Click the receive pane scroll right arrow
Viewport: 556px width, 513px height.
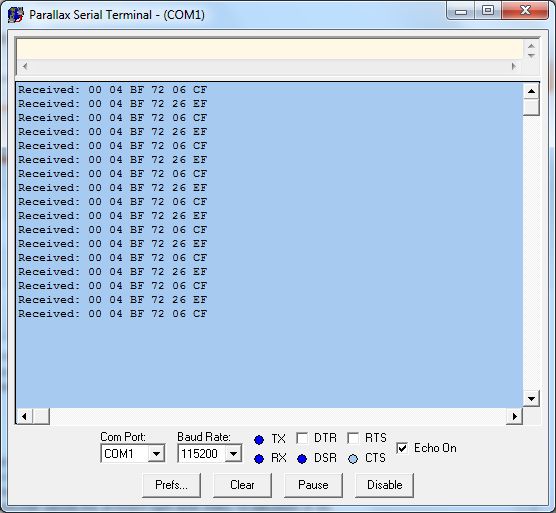(515, 416)
